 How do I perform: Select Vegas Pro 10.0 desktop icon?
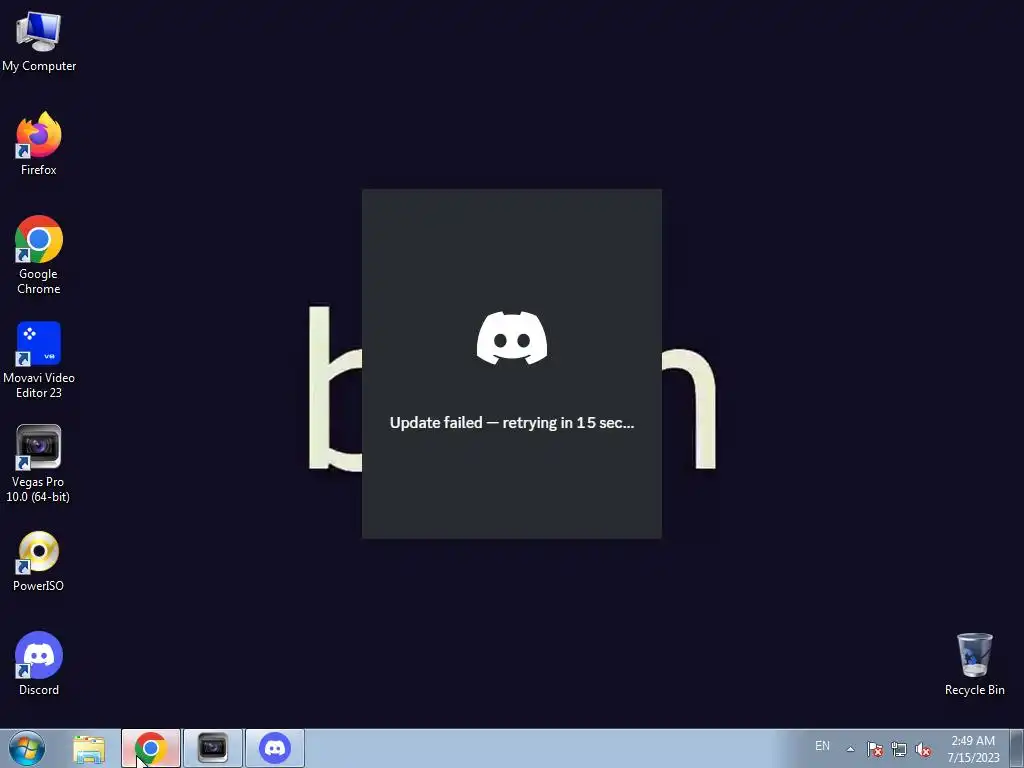point(39,464)
